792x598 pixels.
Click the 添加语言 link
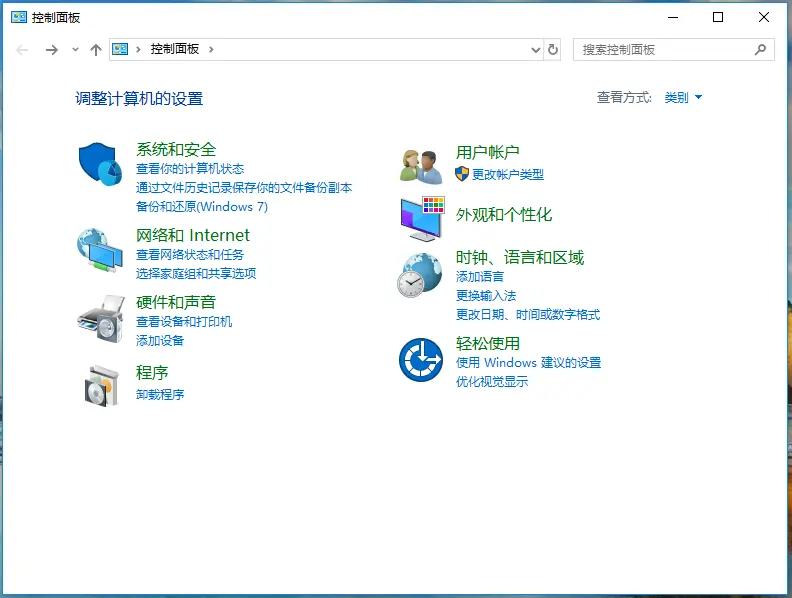pos(480,277)
